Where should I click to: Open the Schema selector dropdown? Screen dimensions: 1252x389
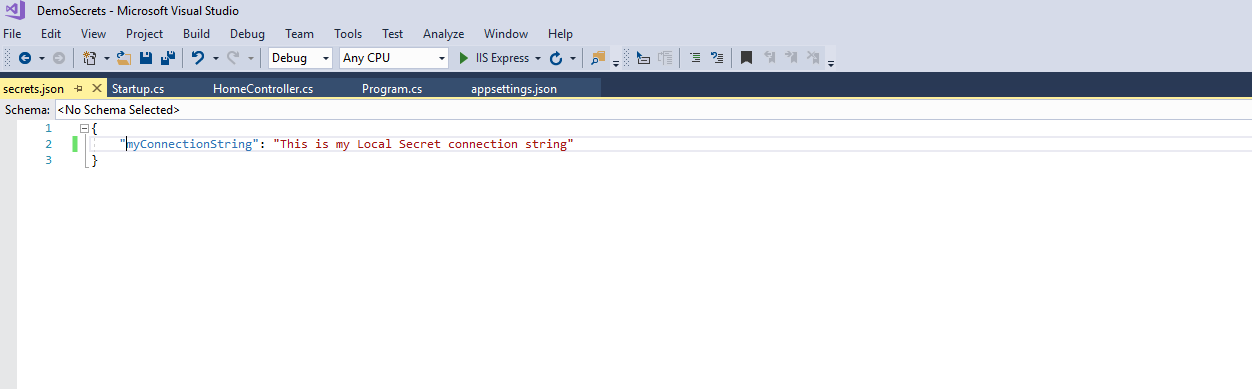653,110
